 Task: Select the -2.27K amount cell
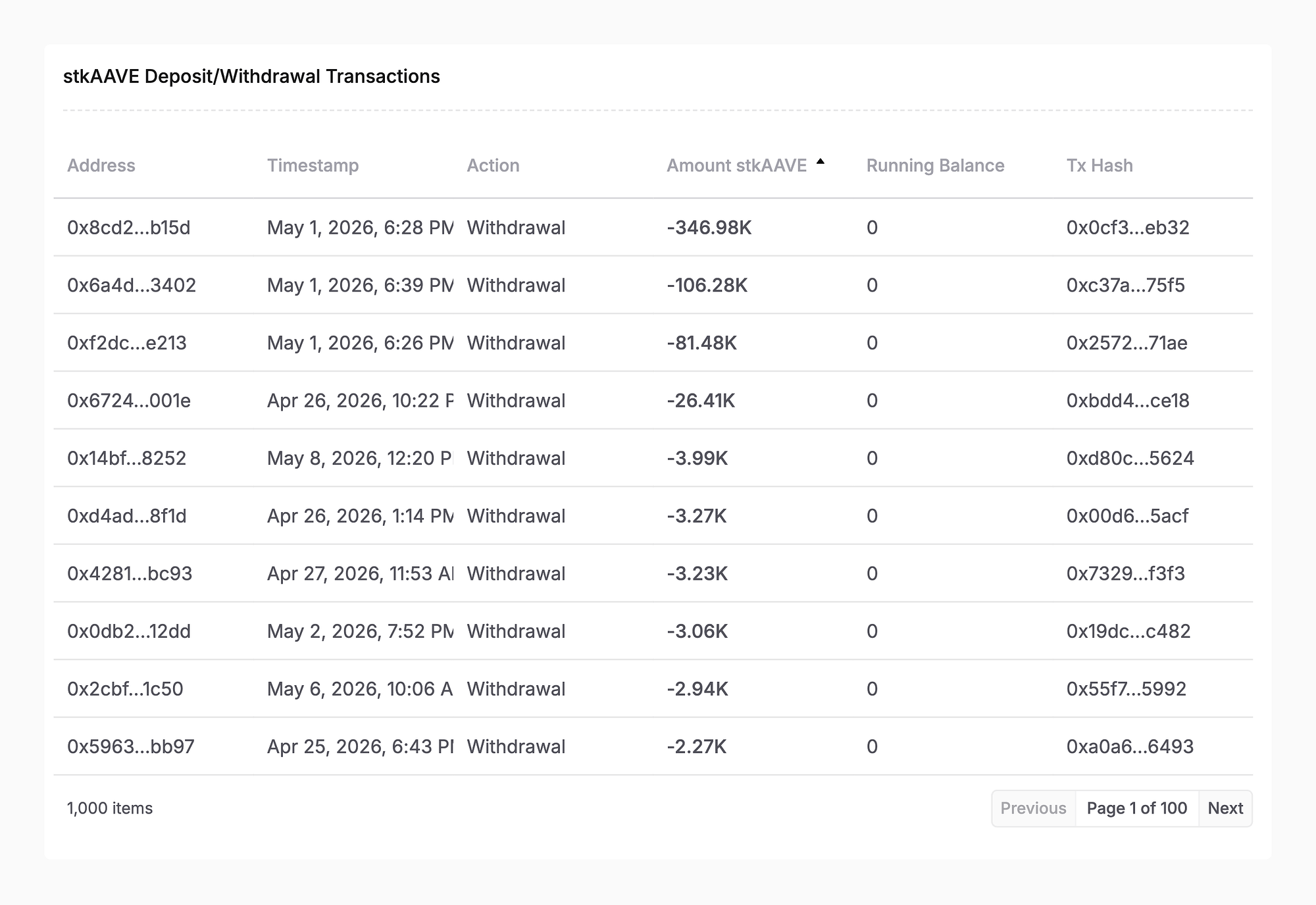(x=697, y=747)
